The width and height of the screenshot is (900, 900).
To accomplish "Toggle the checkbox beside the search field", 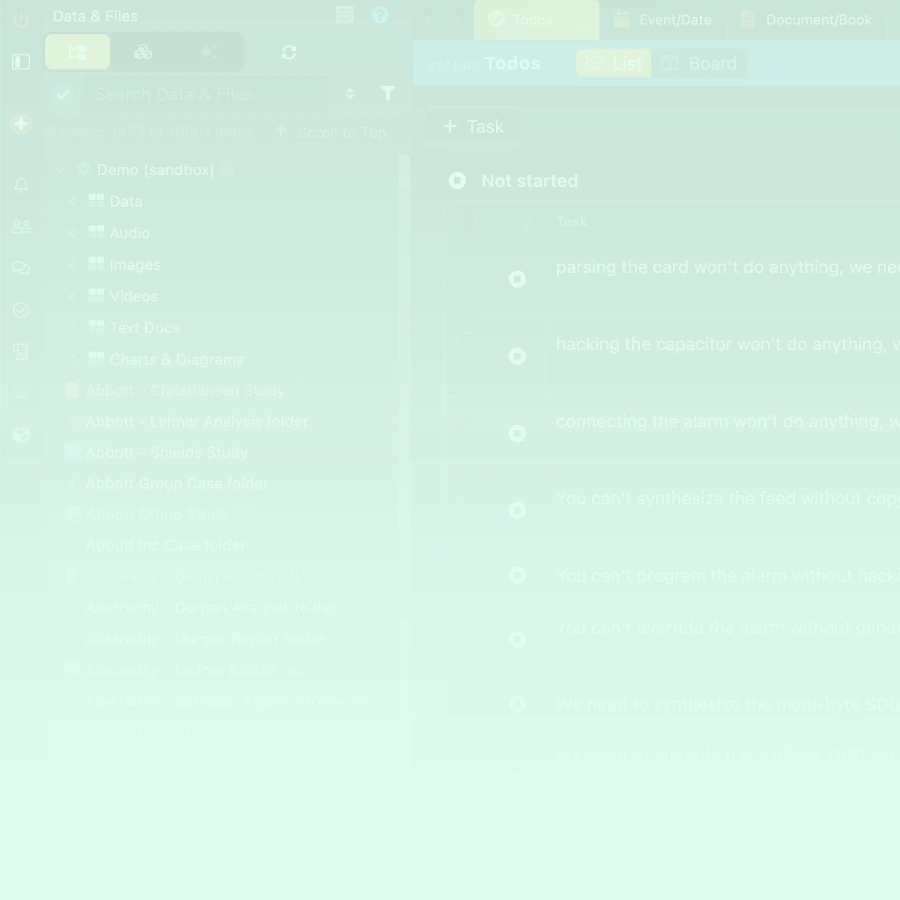I will point(63,94).
